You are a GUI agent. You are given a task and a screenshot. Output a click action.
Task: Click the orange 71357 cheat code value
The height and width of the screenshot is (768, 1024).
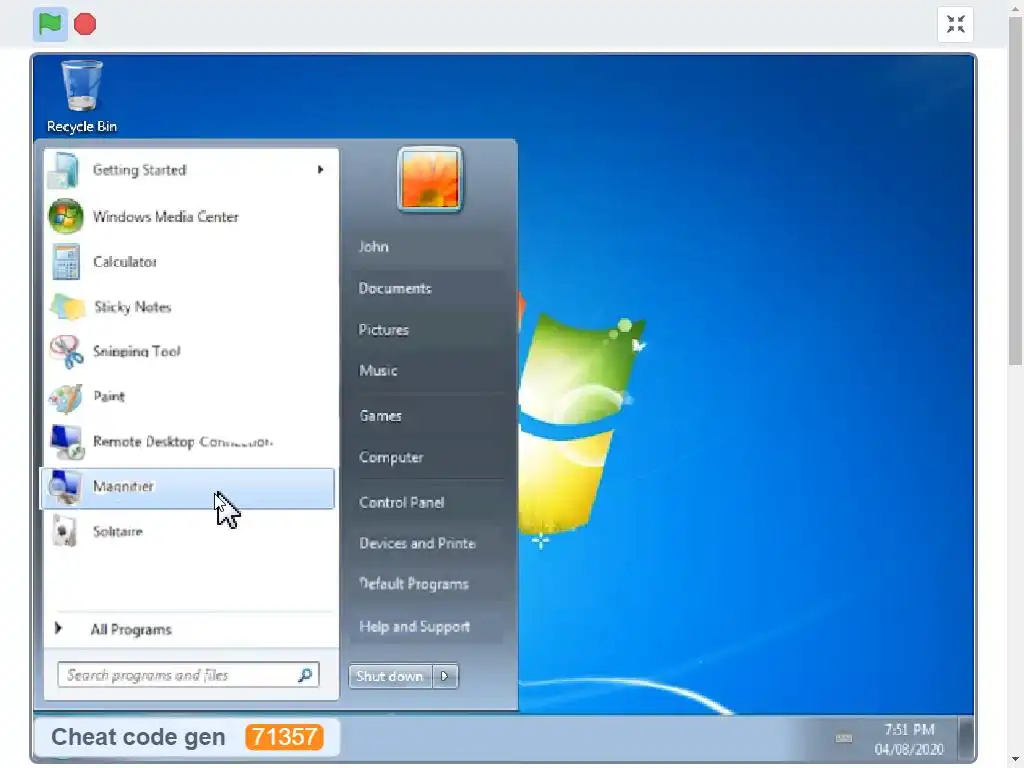285,737
